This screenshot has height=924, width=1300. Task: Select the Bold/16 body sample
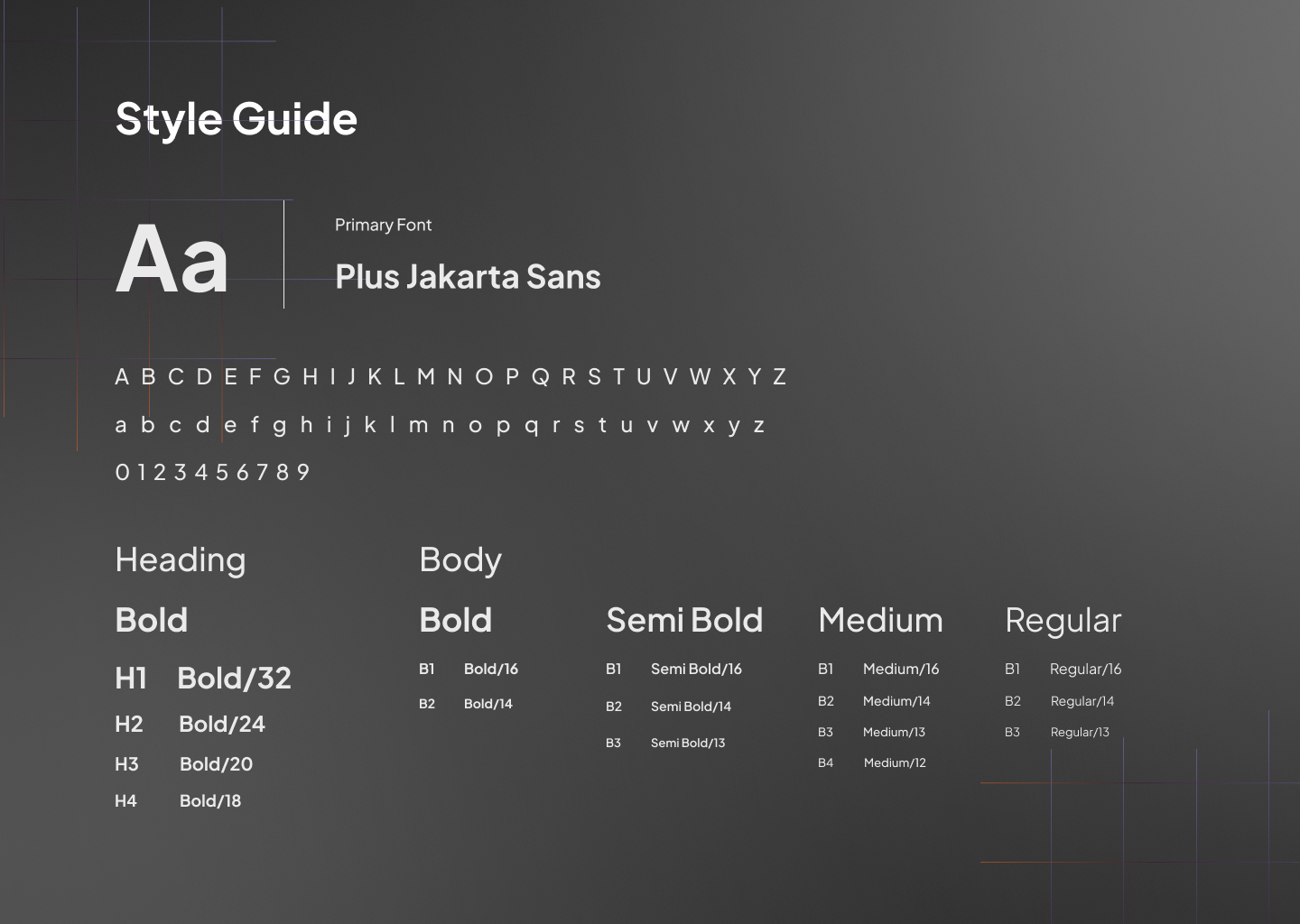(491, 669)
